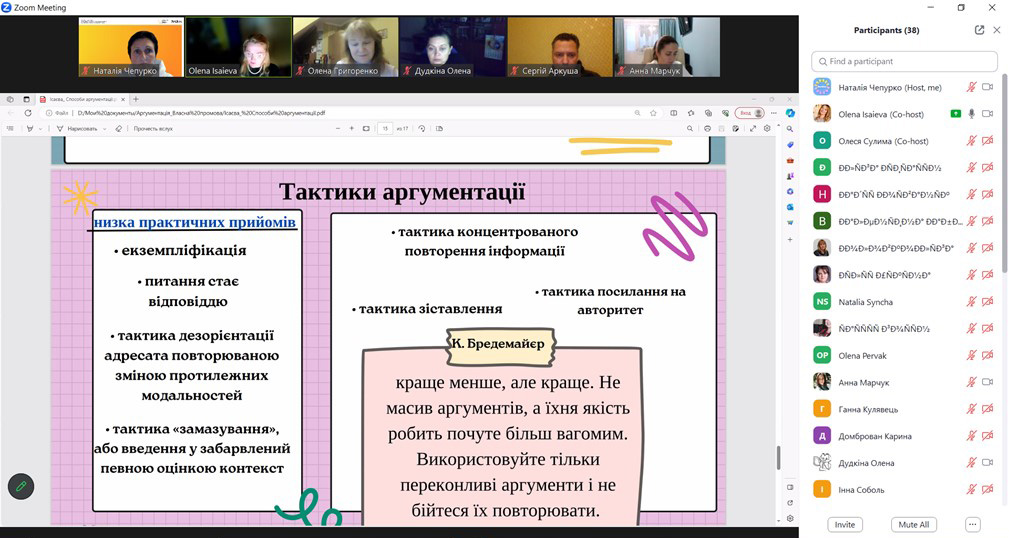Click the Invite button

[x=845, y=524]
